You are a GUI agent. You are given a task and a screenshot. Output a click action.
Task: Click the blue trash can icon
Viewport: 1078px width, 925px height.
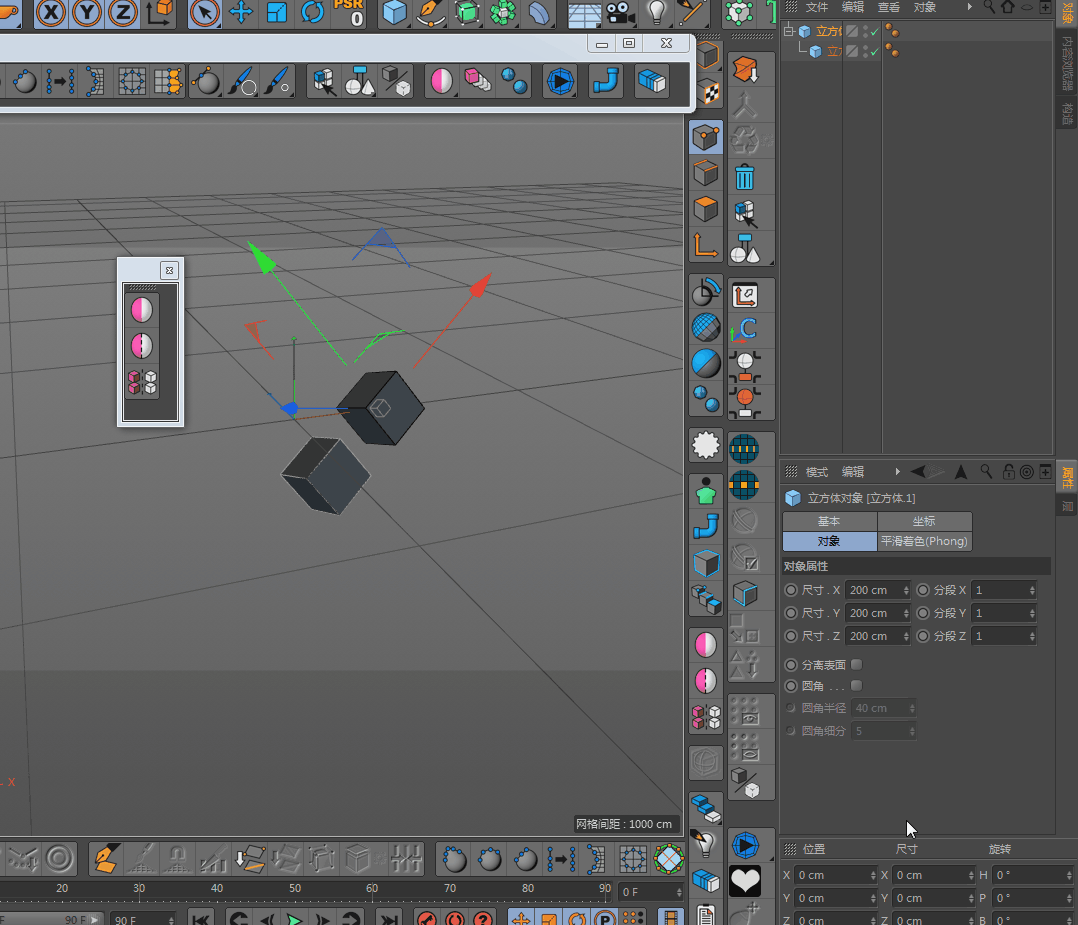(745, 177)
